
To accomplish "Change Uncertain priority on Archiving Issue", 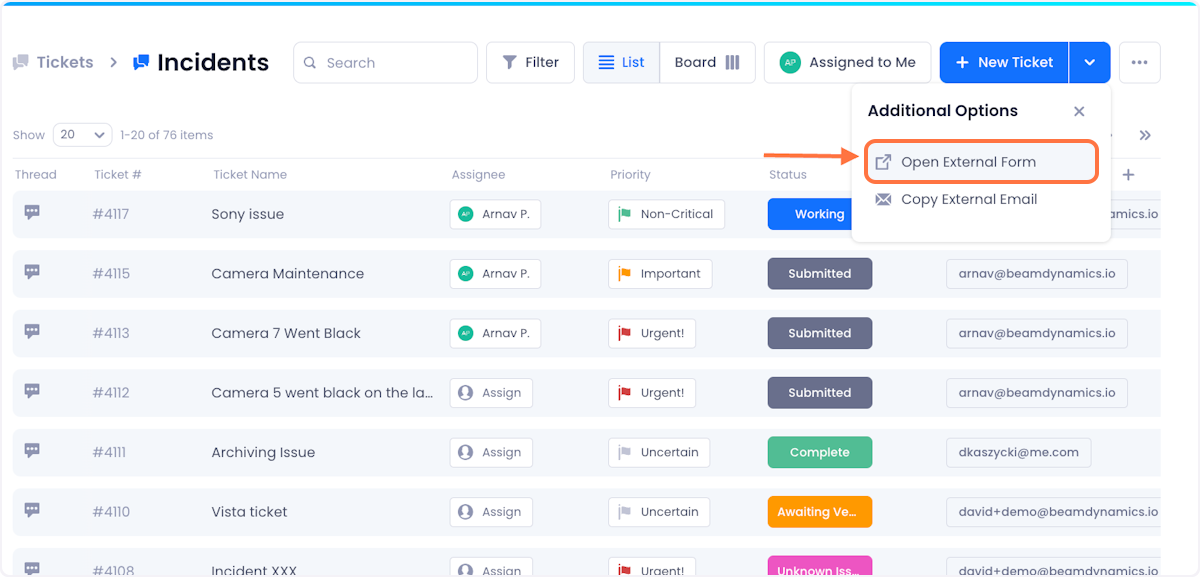I will click(659, 452).
